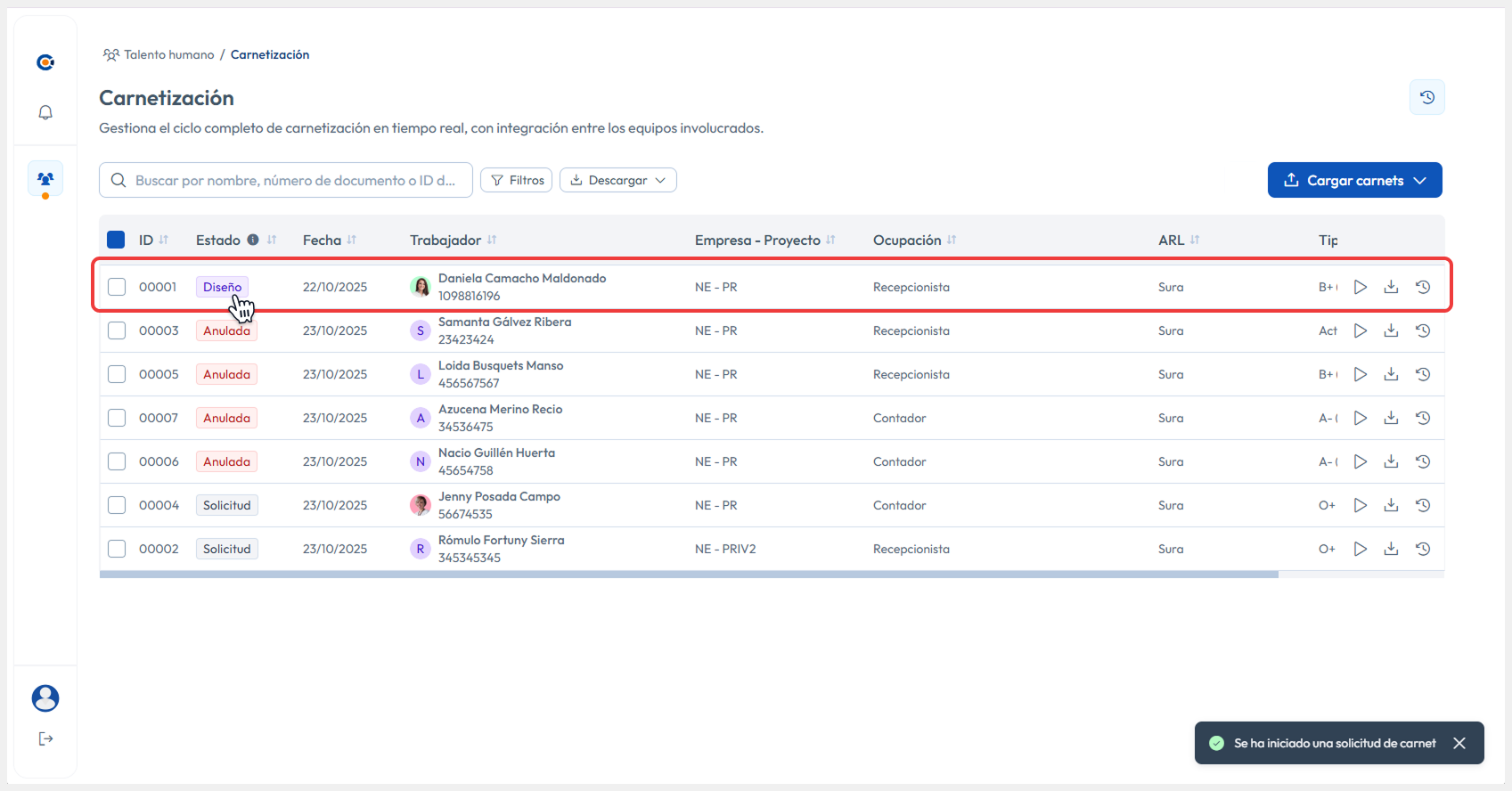View history of Jenny Posada Campo's row
1512x791 pixels.
point(1423,505)
